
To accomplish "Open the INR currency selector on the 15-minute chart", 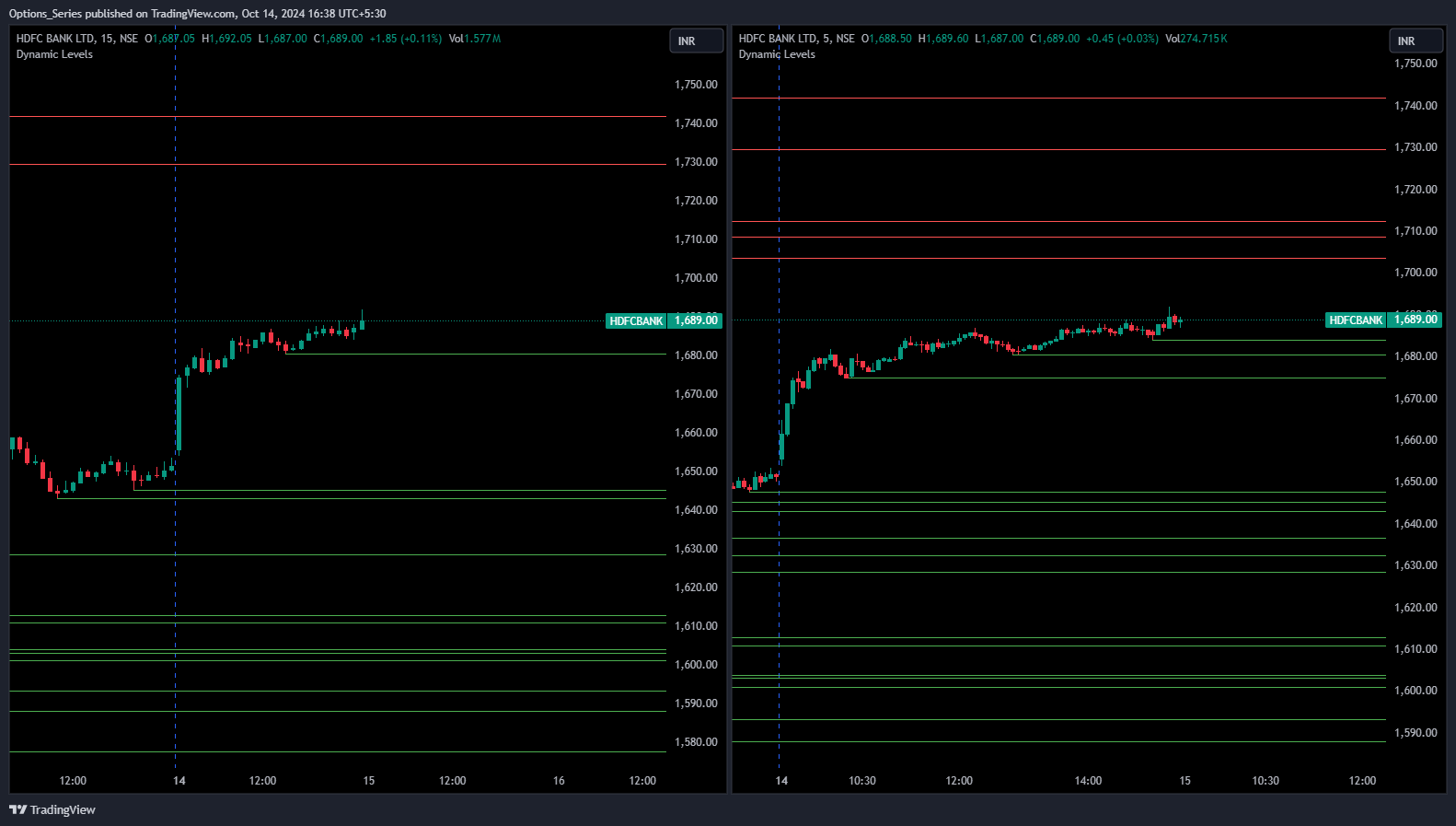I will point(696,41).
